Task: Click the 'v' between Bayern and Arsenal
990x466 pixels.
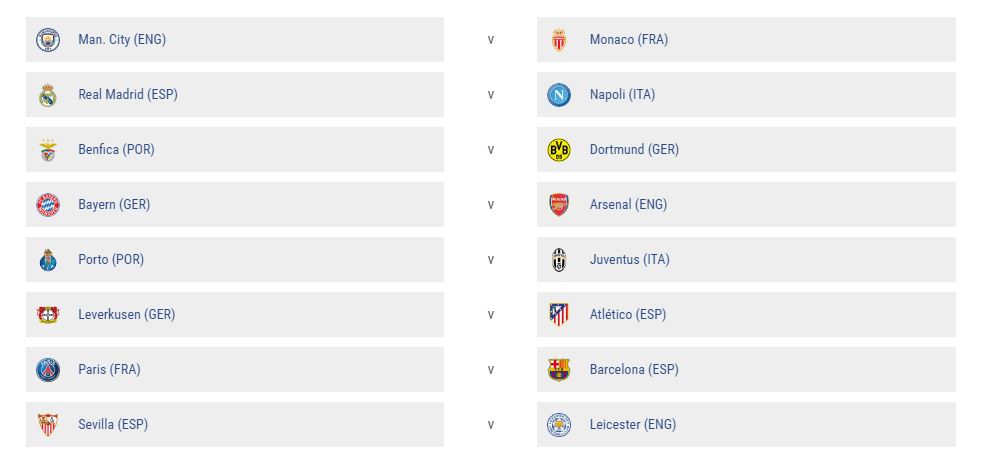Action: (x=491, y=205)
